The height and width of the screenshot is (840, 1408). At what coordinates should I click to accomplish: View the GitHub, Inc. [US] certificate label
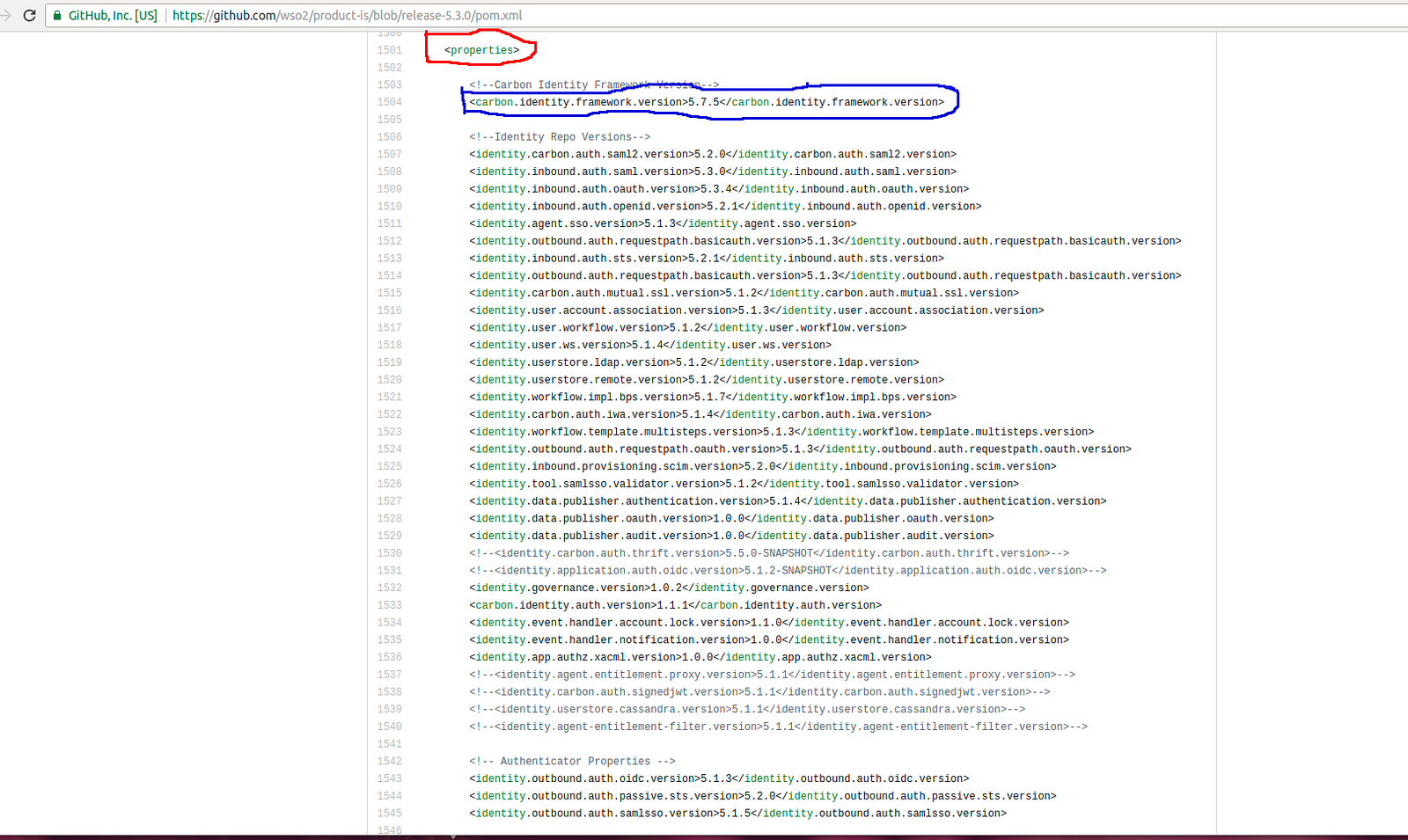pos(113,15)
